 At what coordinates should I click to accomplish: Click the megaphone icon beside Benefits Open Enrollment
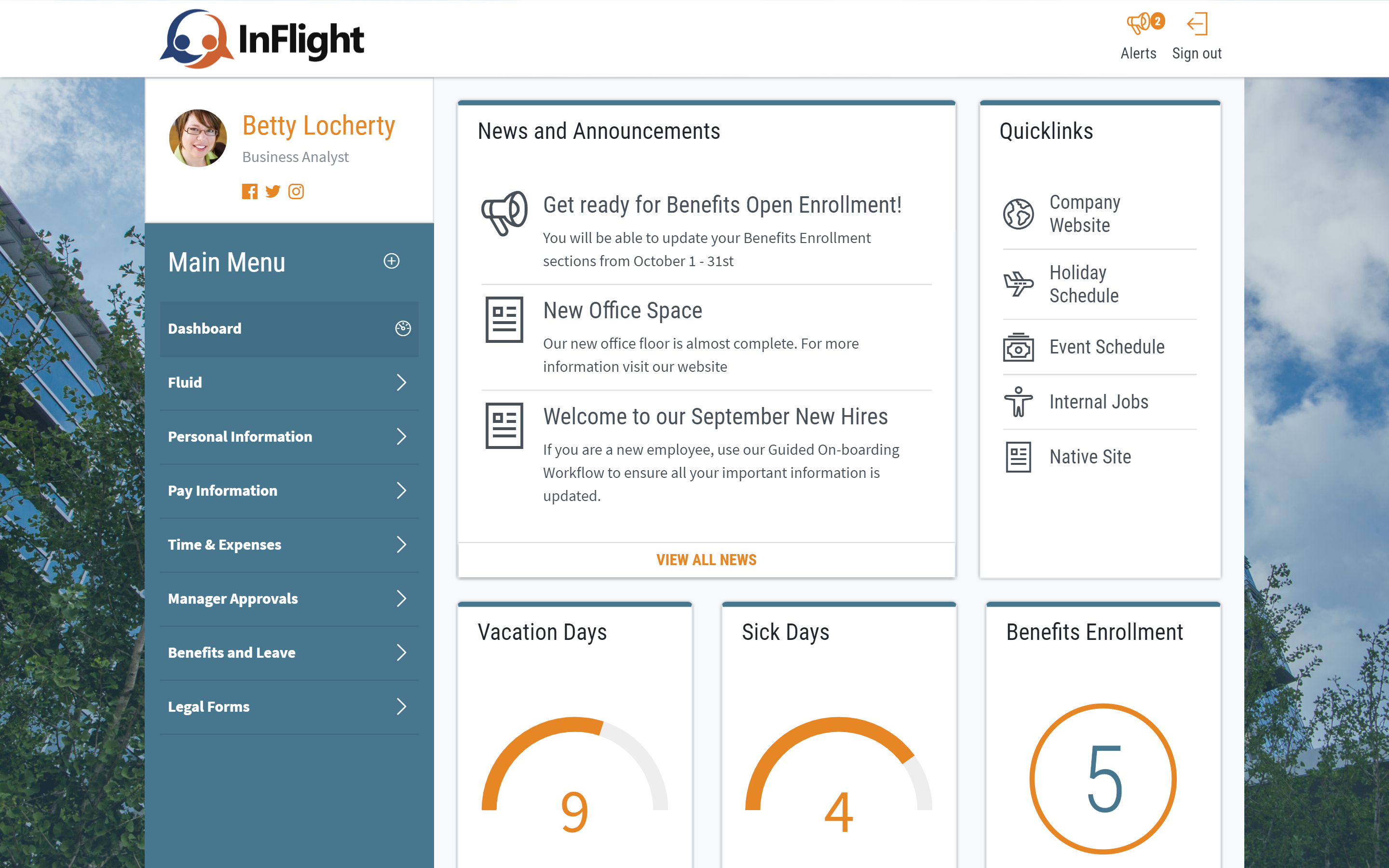pyautogui.click(x=504, y=213)
